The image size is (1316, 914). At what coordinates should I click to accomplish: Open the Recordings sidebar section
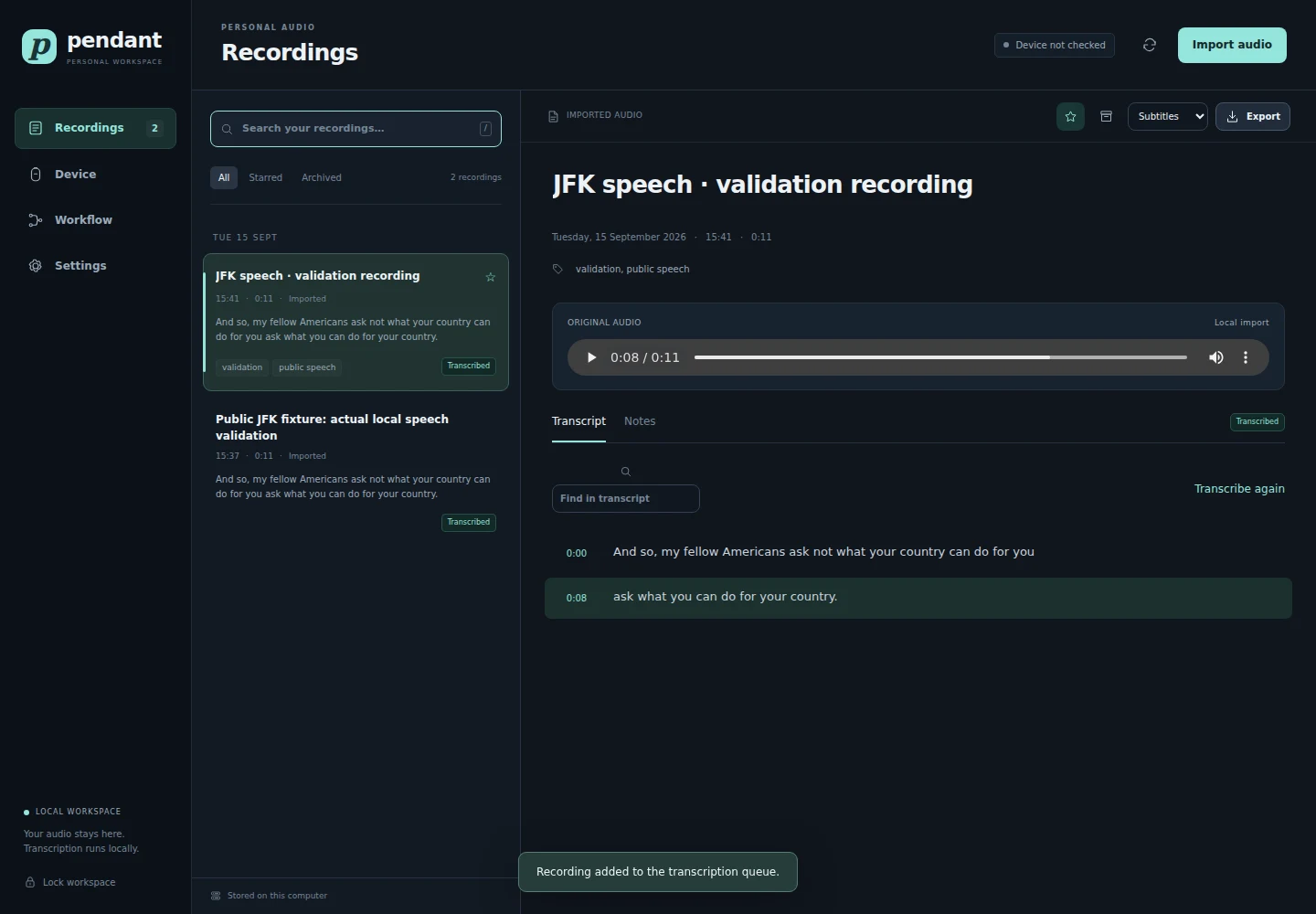tap(95, 128)
